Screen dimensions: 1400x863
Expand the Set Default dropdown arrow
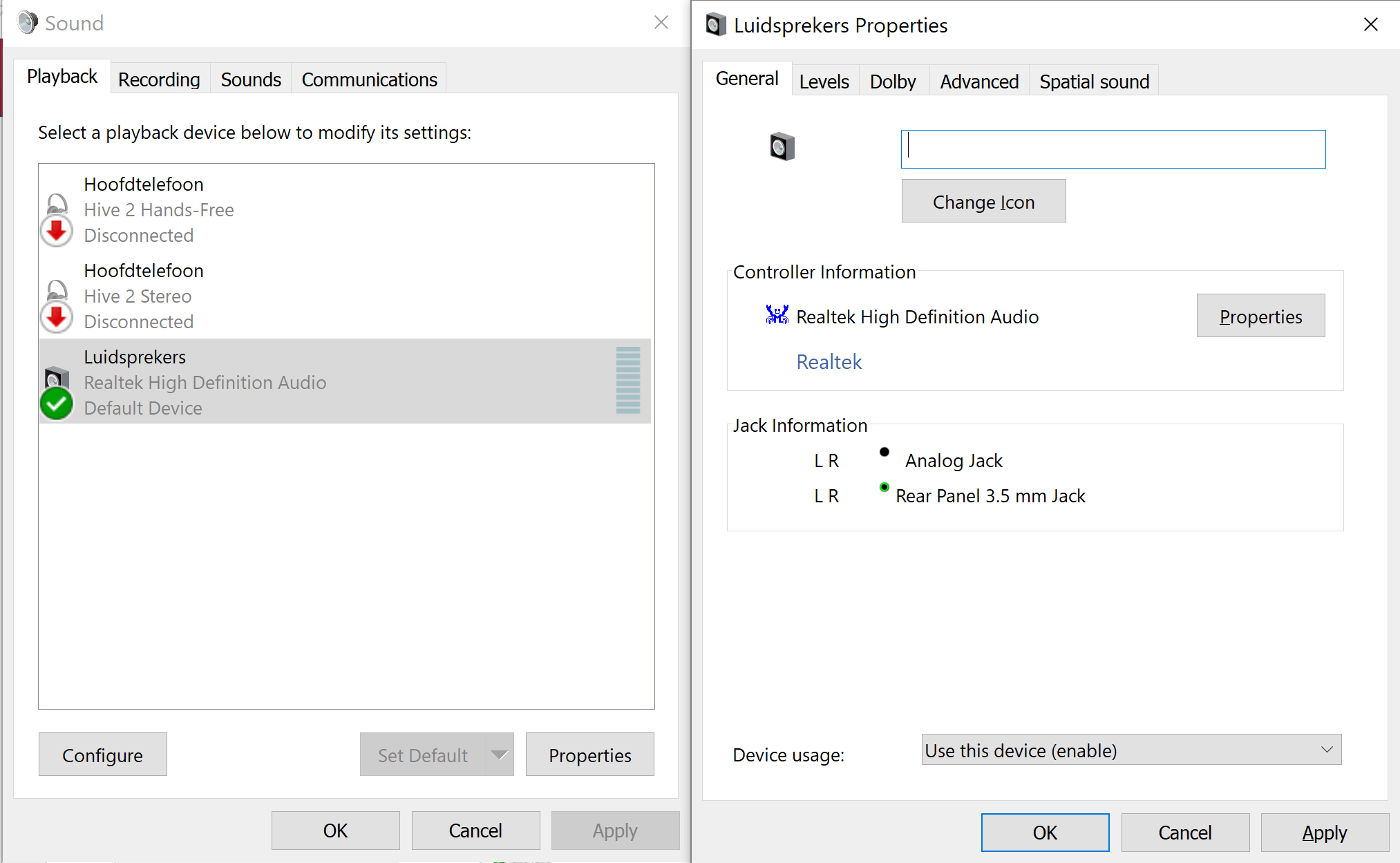pos(500,755)
